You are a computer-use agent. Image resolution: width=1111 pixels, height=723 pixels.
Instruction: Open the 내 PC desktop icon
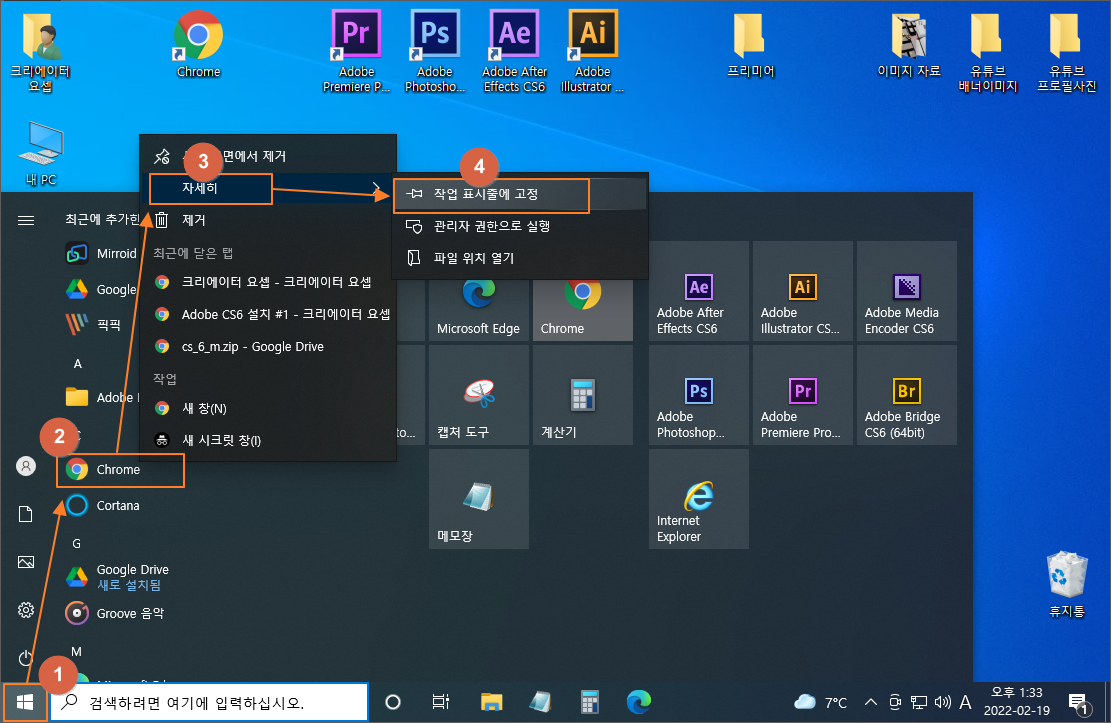click(x=40, y=154)
